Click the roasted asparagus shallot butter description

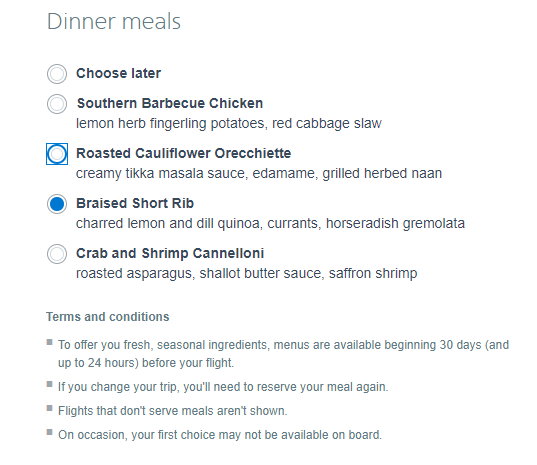click(247, 273)
